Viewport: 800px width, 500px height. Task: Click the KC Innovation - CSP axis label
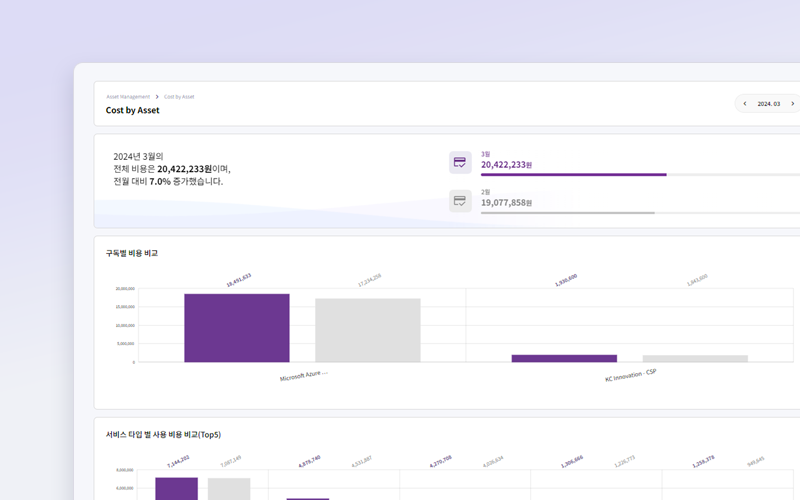631,376
